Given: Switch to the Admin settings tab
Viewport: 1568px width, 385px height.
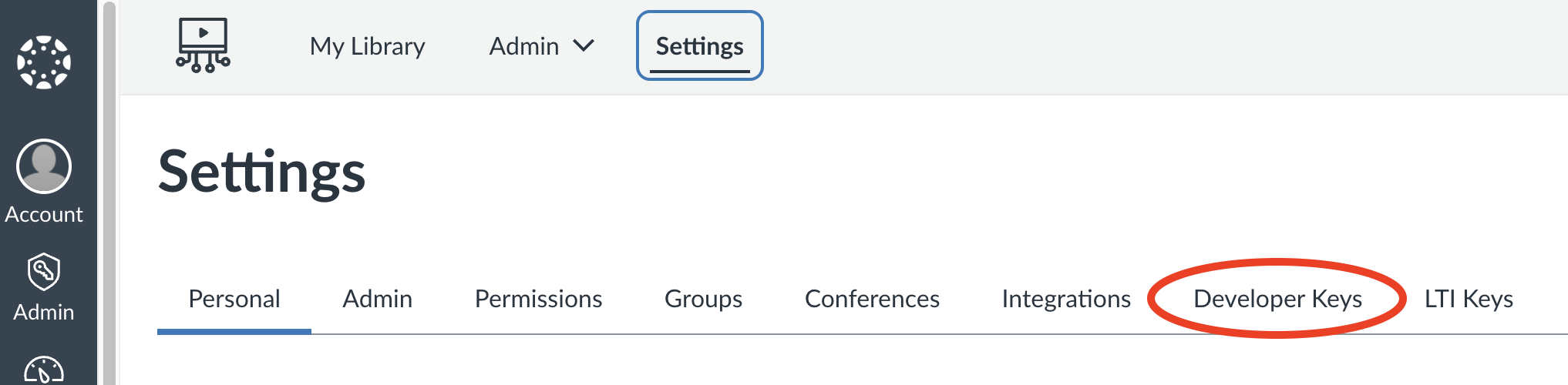Looking at the screenshot, I should pyautogui.click(x=378, y=299).
